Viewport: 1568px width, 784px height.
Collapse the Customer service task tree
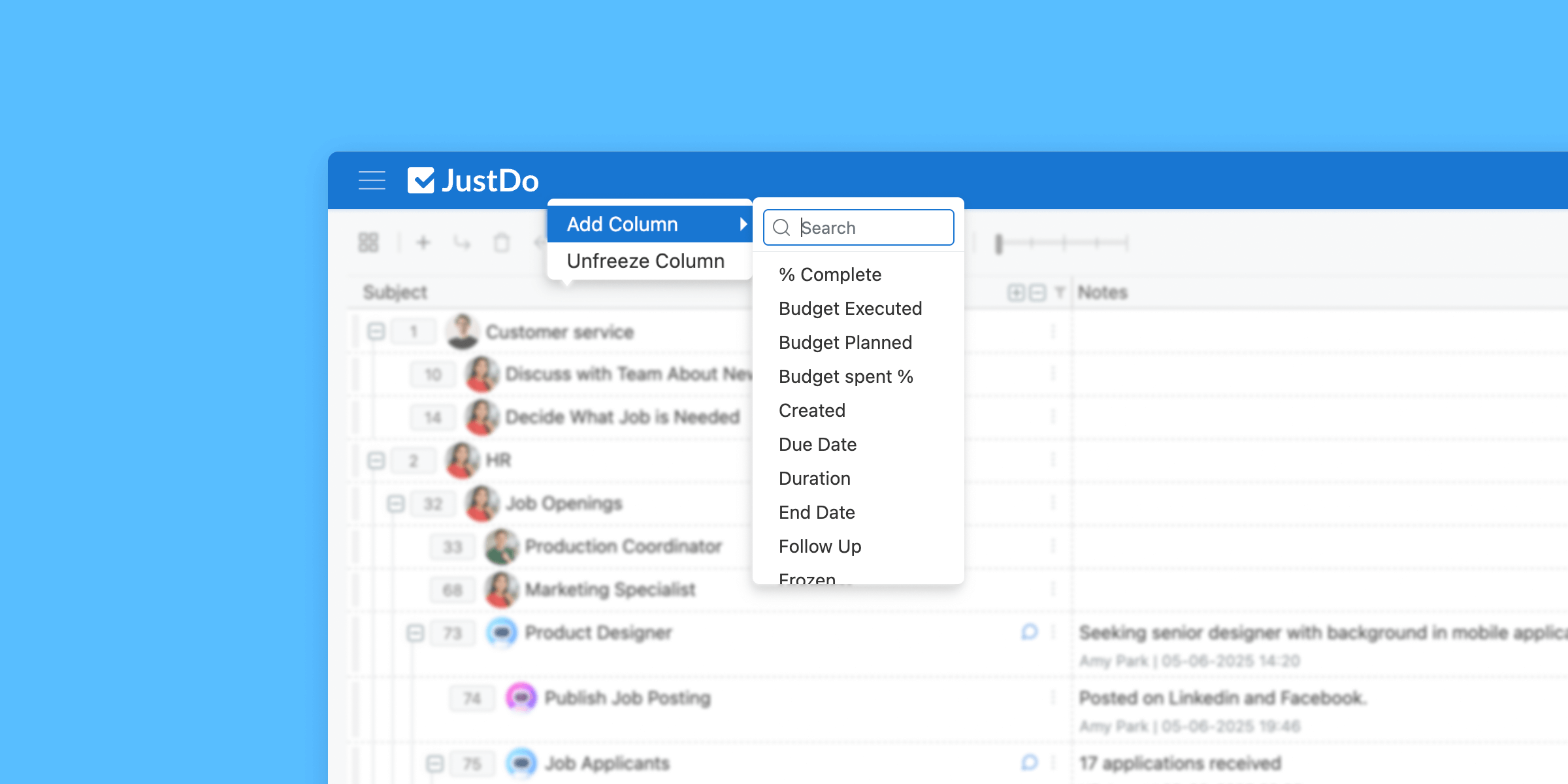376,331
